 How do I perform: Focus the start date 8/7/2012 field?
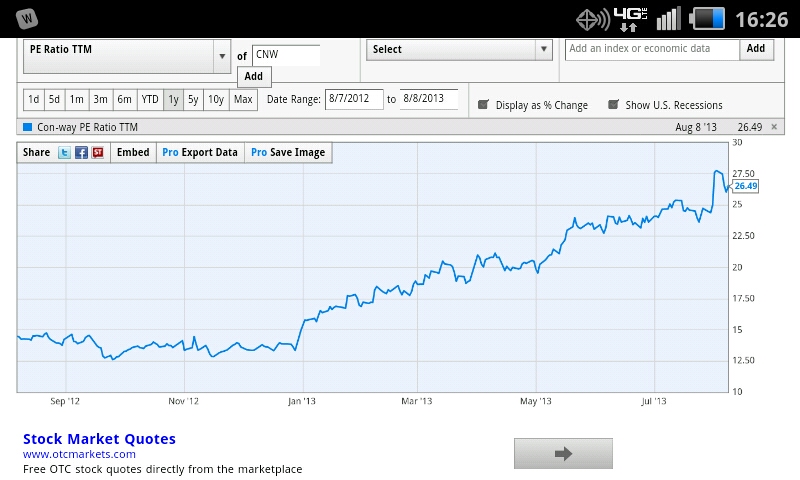click(x=354, y=99)
